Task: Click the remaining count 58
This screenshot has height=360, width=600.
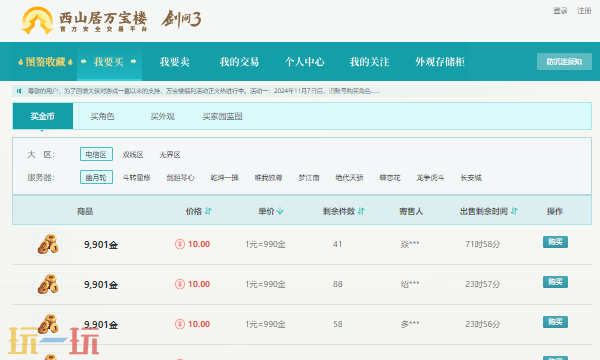Action: (x=338, y=324)
